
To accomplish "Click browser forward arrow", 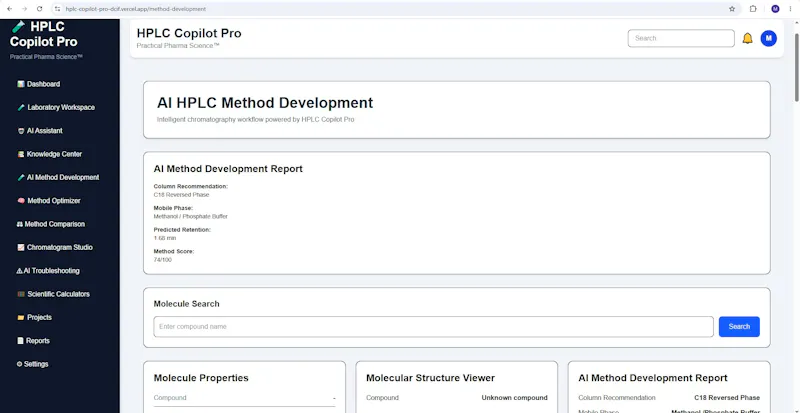I will (x=24, y=9).
